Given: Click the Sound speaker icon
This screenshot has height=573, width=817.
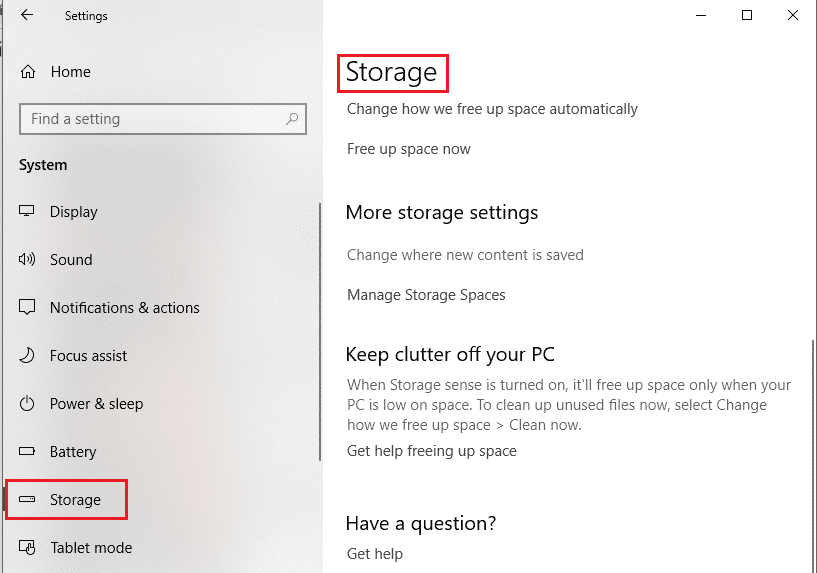Looking at the screenshot, I should pos(27,259).
